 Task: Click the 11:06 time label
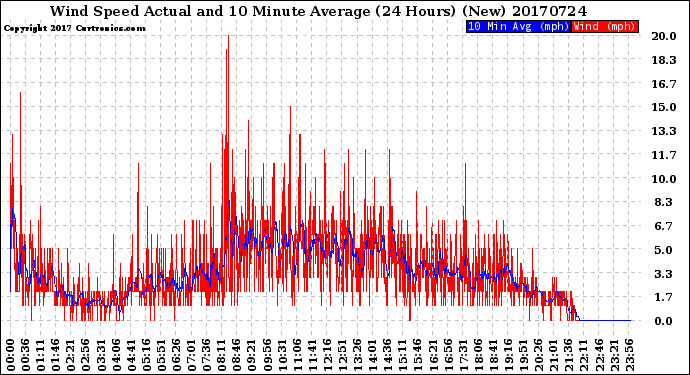coord(296,355)
